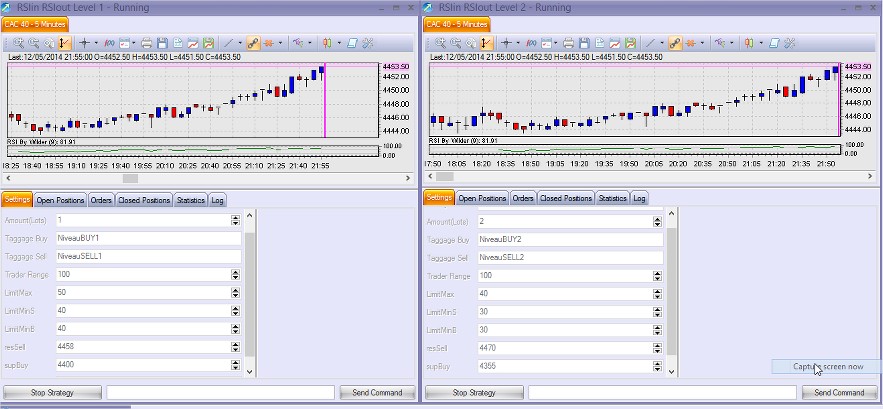
Task: Click the Level 2 chart horizontal scrollbar thumb
Action: 445,177
